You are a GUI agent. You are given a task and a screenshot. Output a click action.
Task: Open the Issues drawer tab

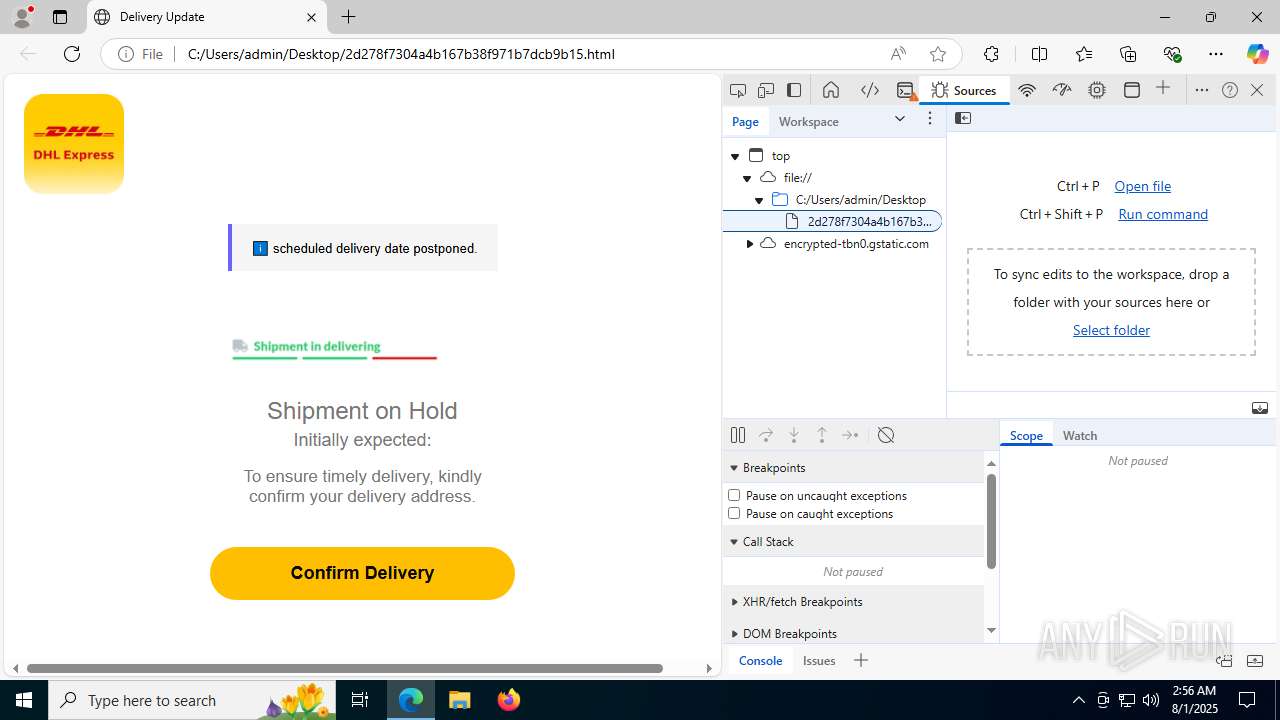(819, 660)
